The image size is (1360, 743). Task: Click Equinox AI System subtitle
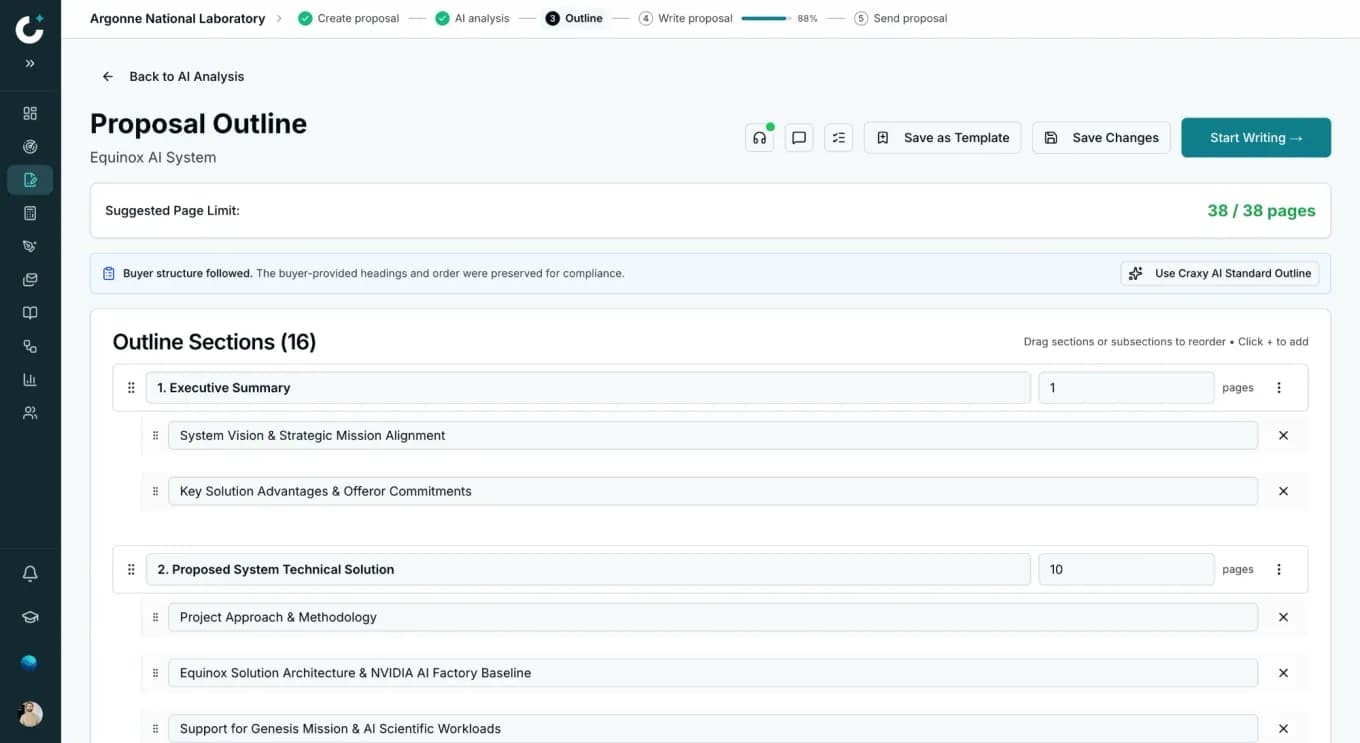pos(153,157)
